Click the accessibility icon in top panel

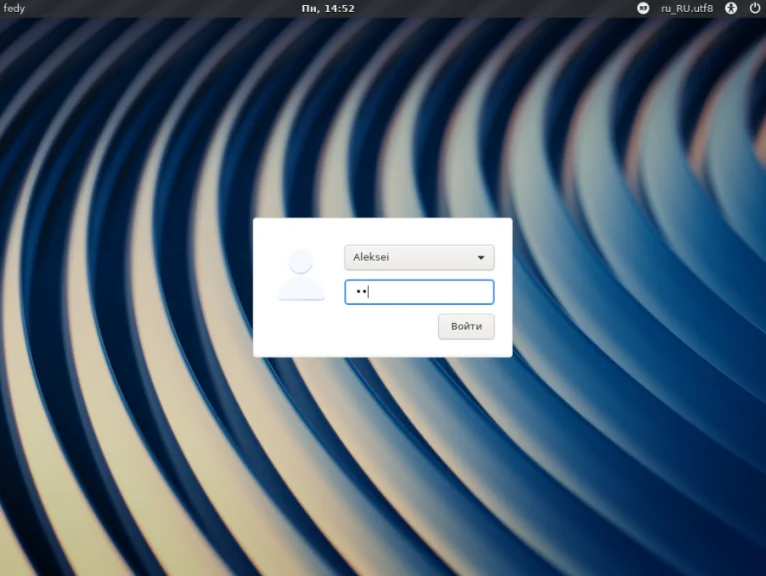point(731,8)
